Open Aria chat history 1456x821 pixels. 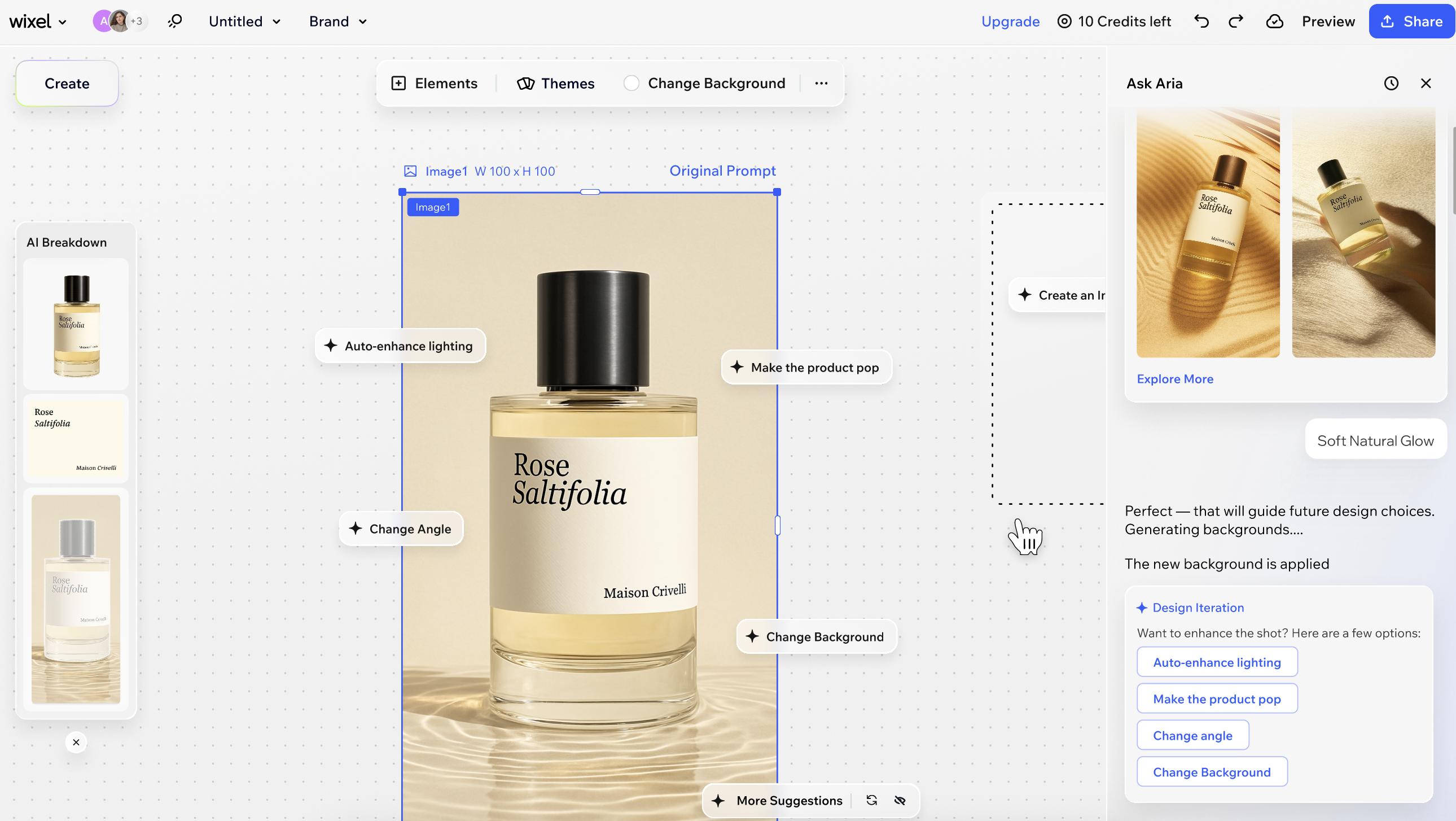[1392, 83]
